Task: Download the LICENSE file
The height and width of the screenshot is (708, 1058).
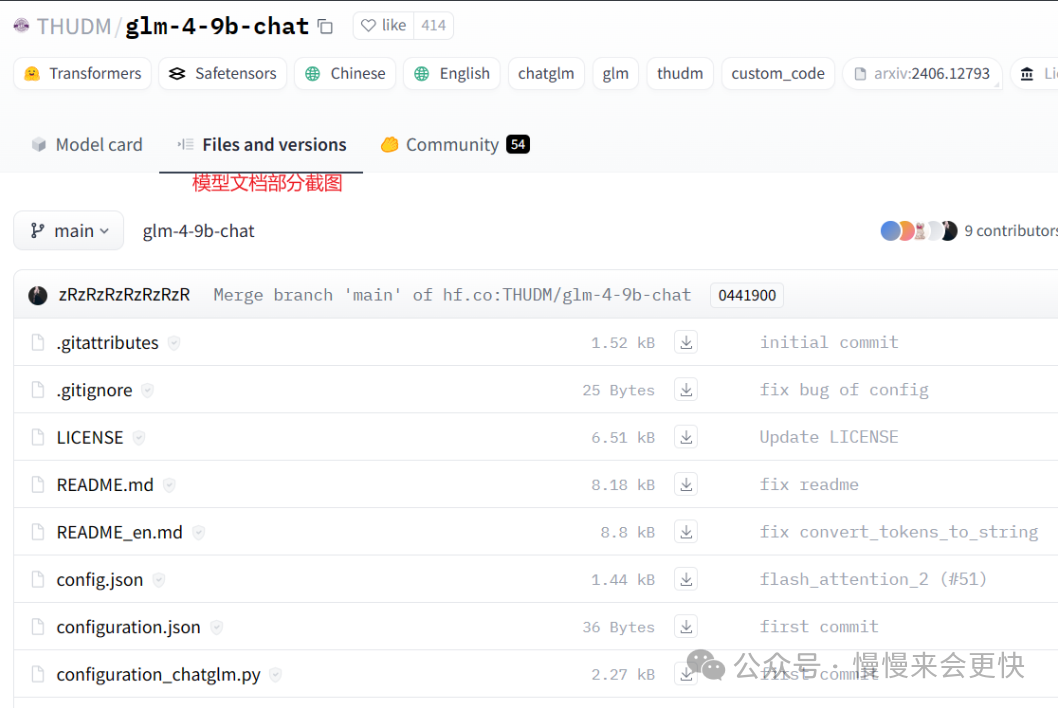Action: pyautogui.click(x=686, y=437)
